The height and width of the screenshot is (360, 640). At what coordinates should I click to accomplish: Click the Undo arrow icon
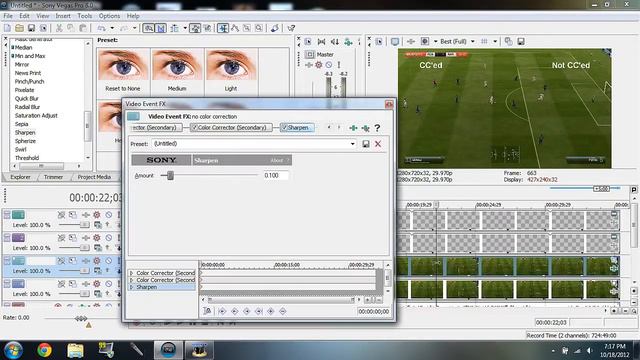click(101, 28)
